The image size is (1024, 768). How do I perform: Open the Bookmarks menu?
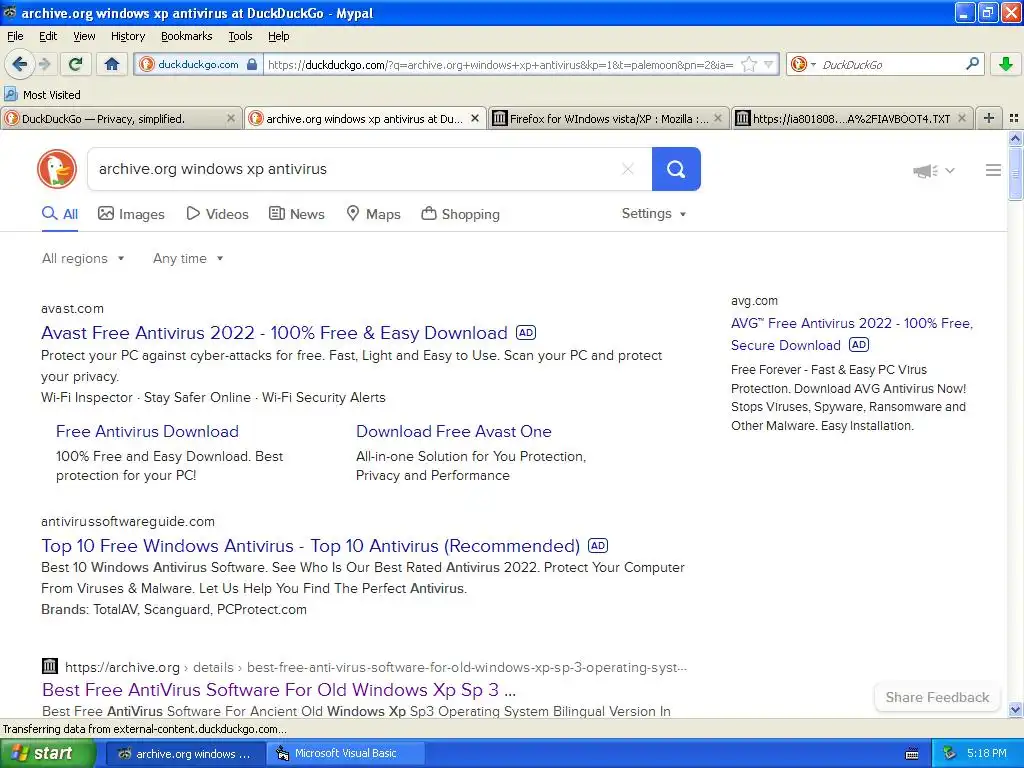[186, 36]
